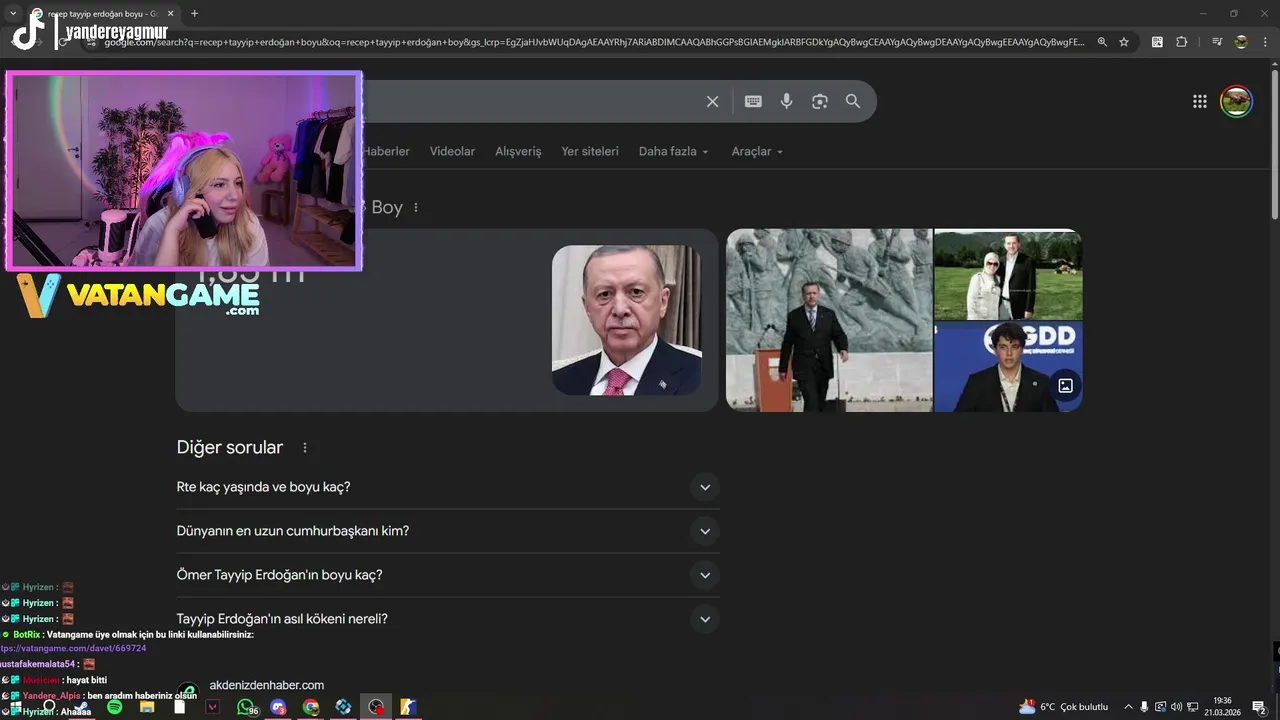Expand 'Rte kaç yaşında ve boyu kaç?'
Screen dimensions: 1280x720
click(x=448, y=487)
